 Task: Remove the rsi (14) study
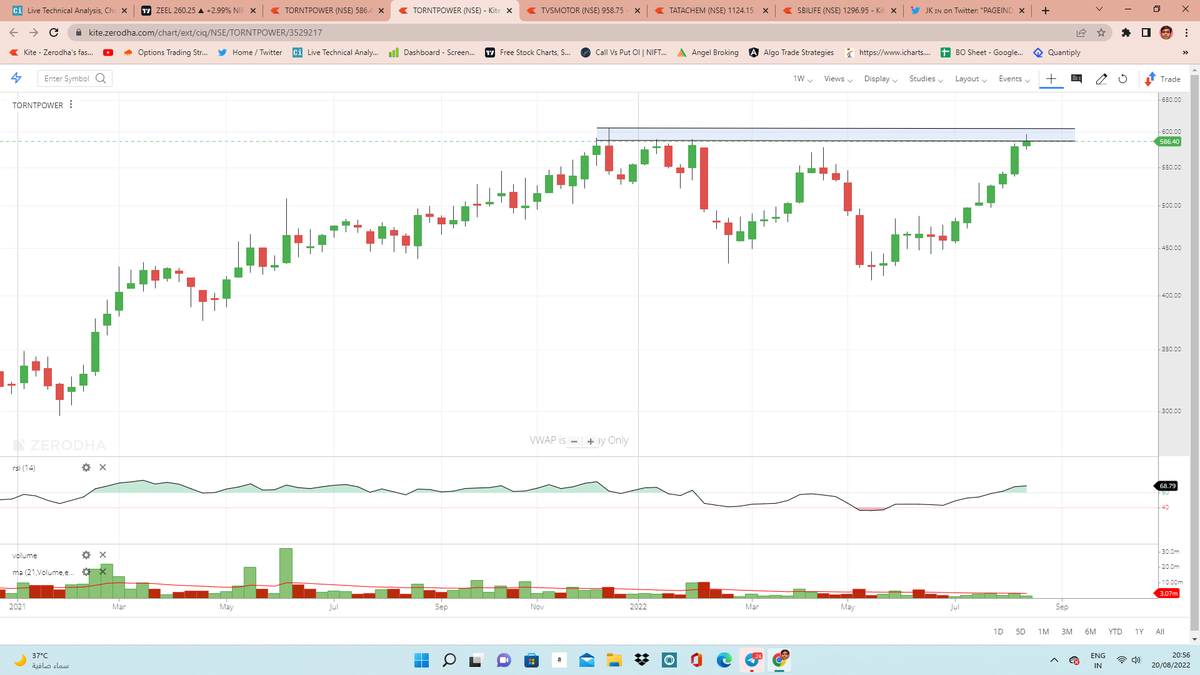103,467
